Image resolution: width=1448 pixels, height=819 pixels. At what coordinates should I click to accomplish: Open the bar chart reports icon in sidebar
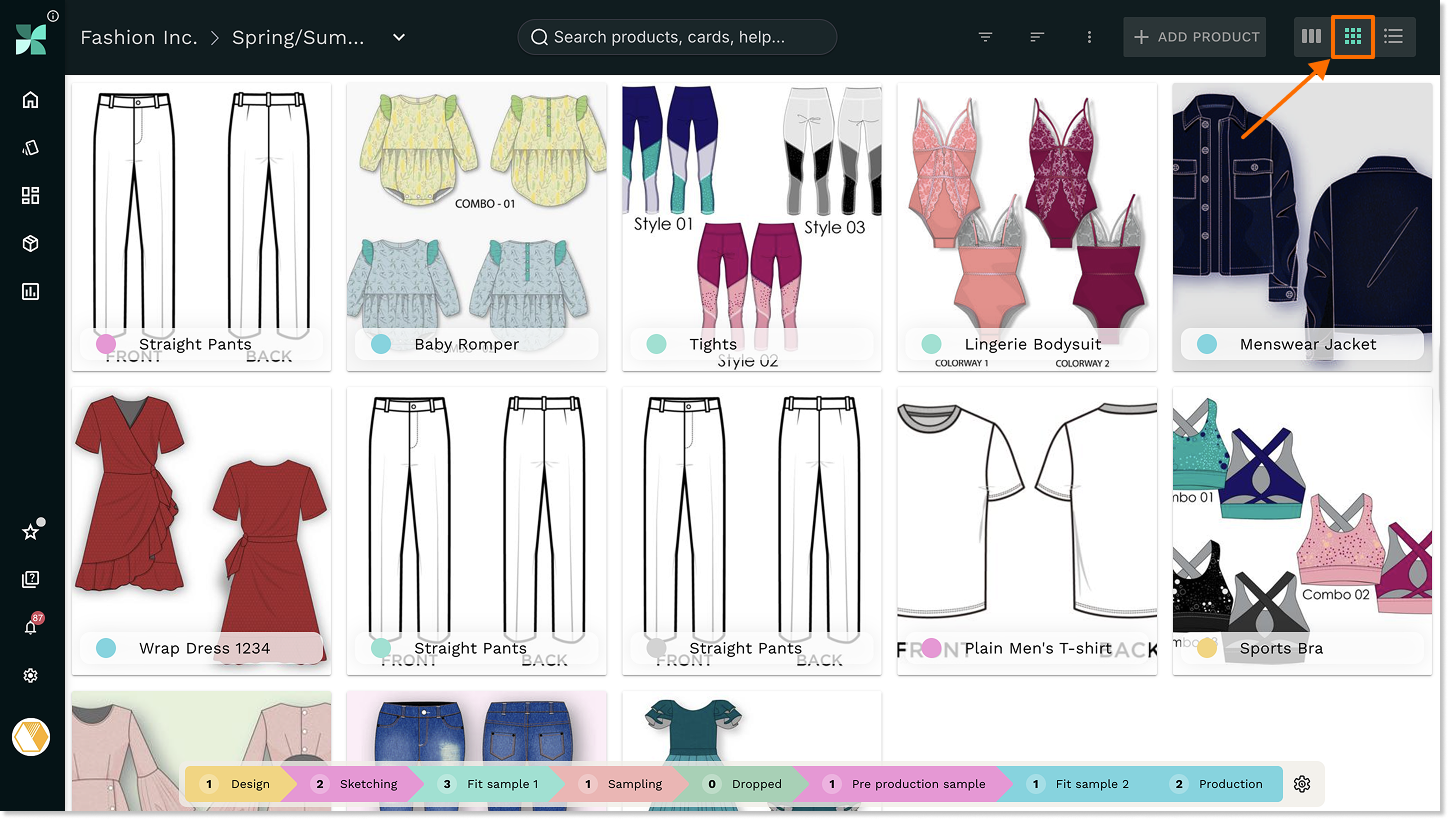coord(30,292)
